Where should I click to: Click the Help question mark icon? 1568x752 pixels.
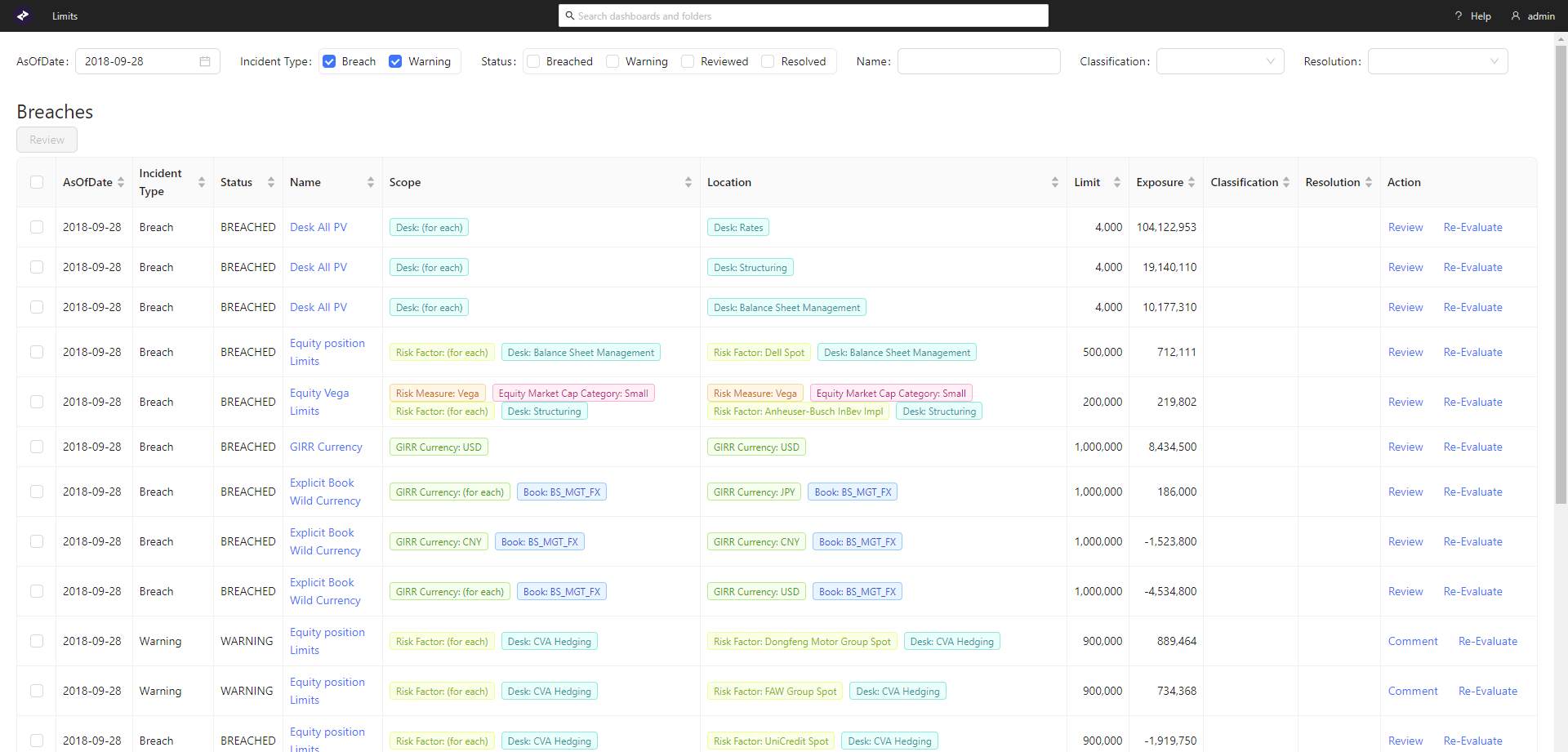1459,16
